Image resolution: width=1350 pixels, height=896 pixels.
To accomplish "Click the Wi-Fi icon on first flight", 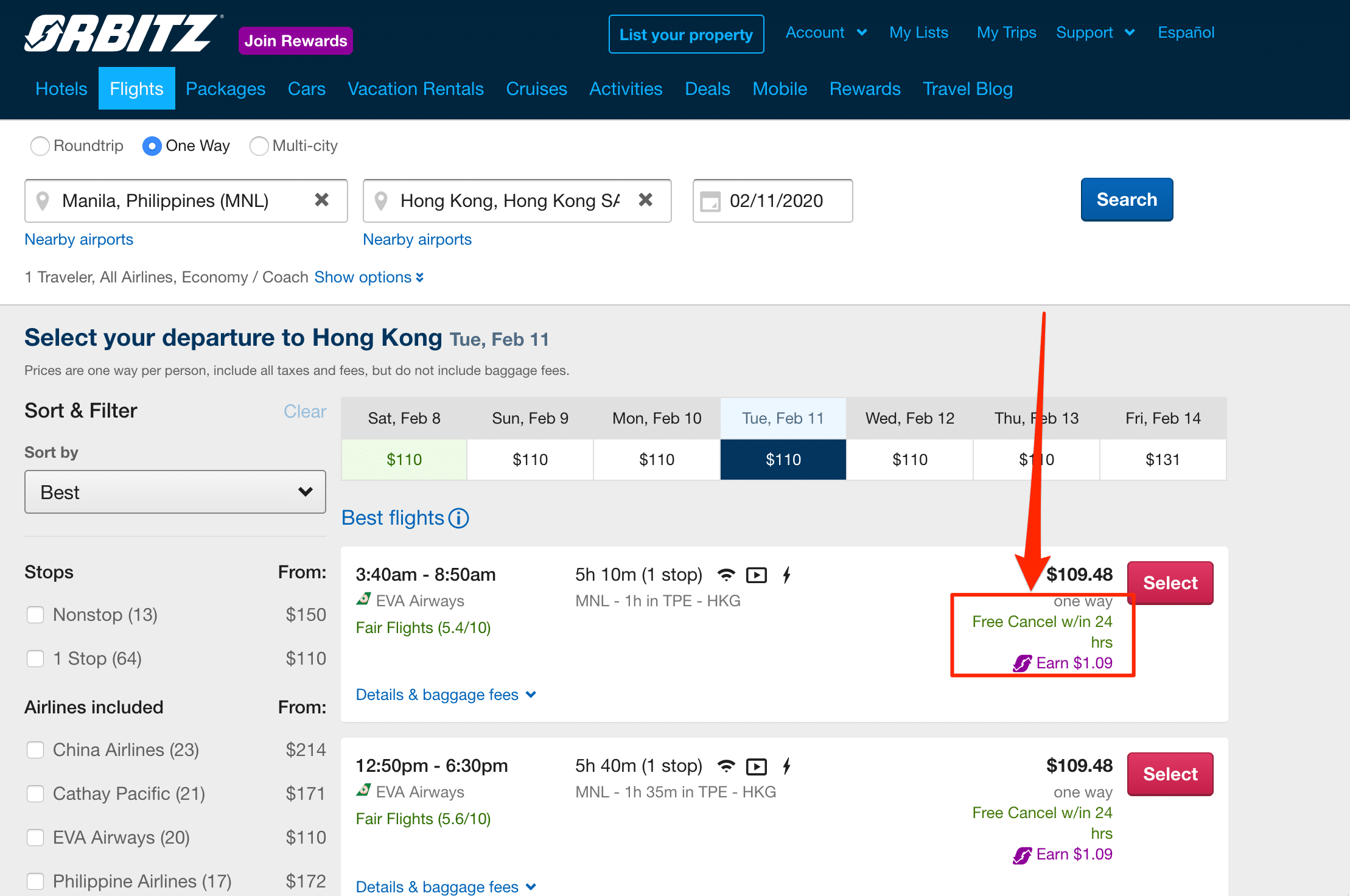I will 726,575.
